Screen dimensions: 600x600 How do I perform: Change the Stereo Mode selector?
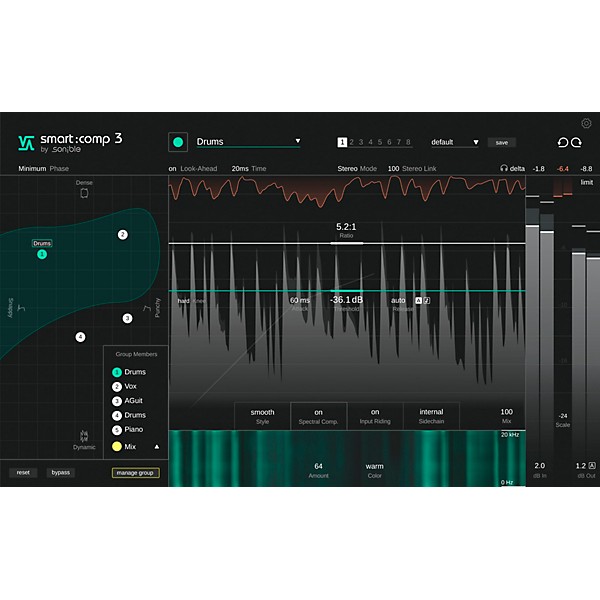pos(357,169)
